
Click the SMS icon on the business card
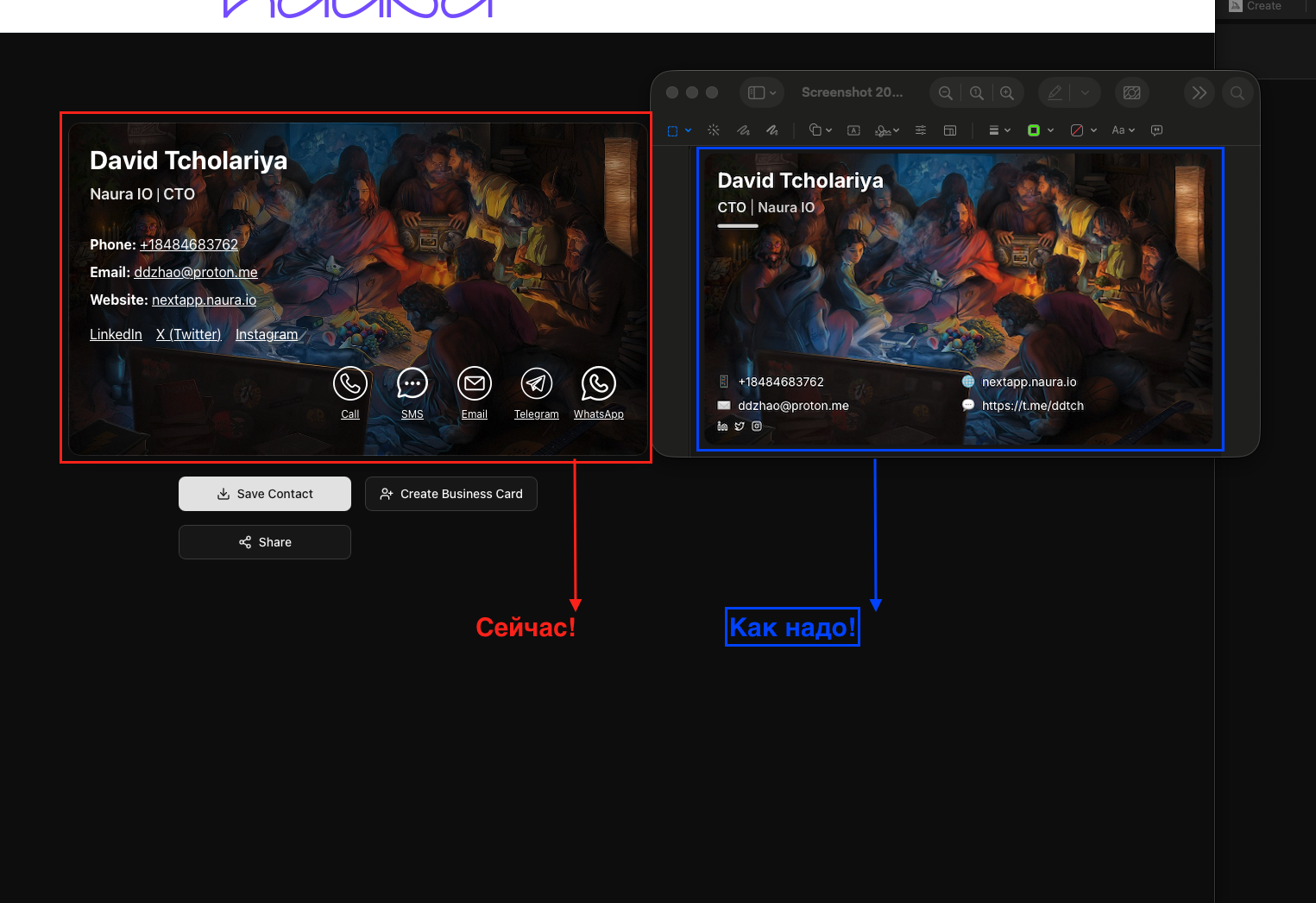(x=412, y=383)
